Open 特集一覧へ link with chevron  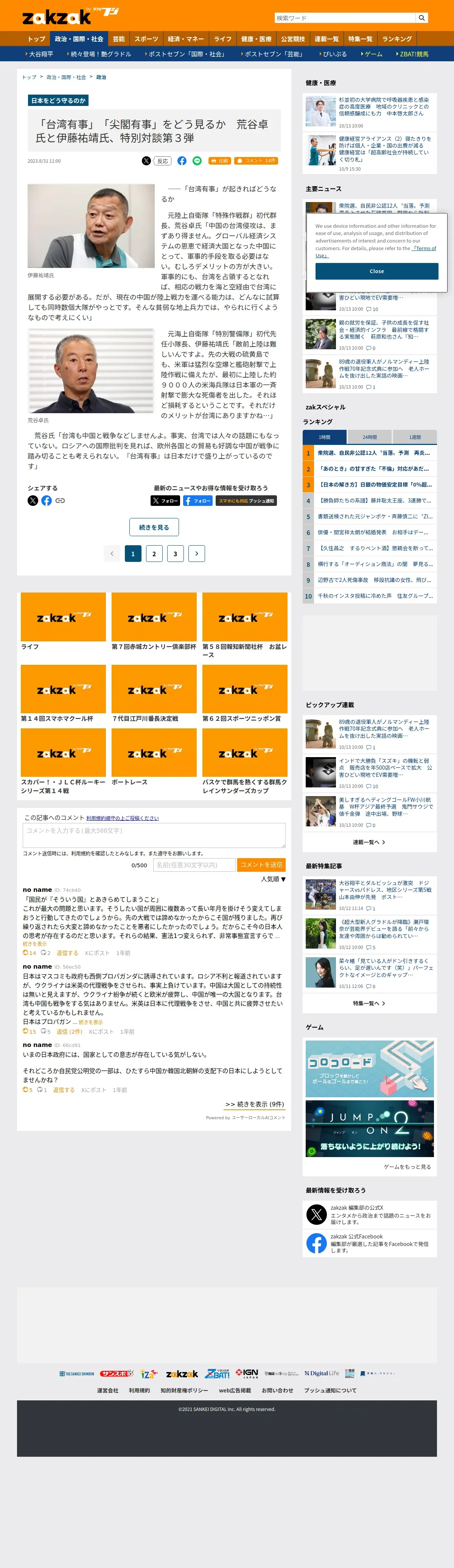coord(369,1003)
